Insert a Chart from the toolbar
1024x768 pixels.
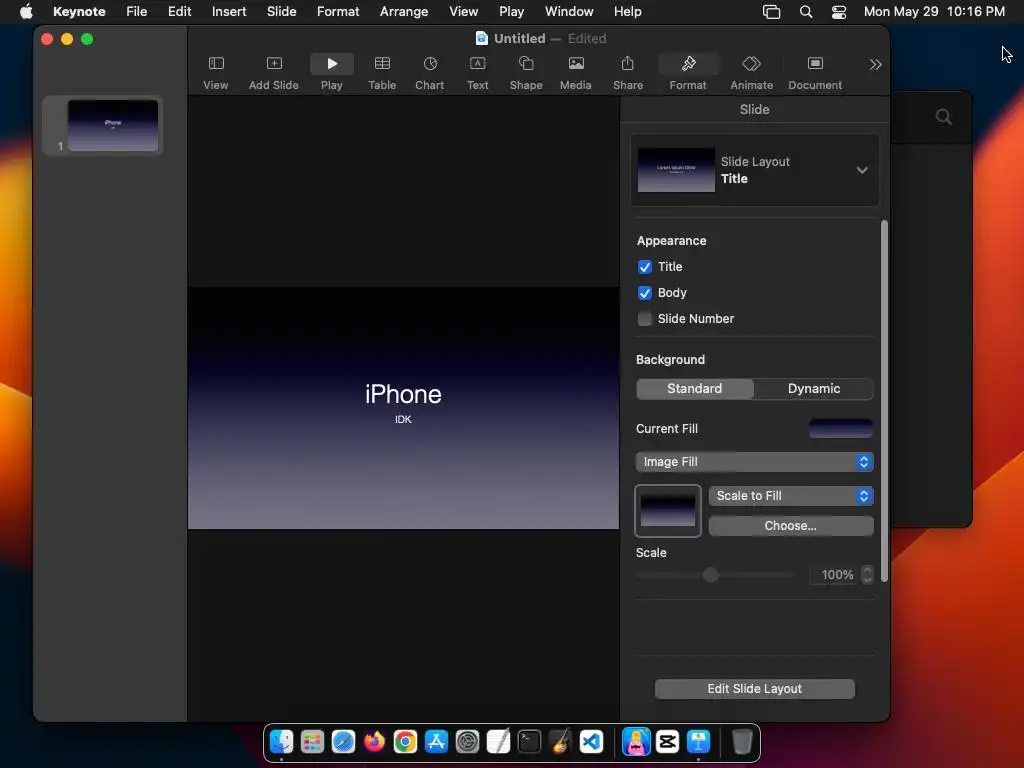(x=430, y=73)
